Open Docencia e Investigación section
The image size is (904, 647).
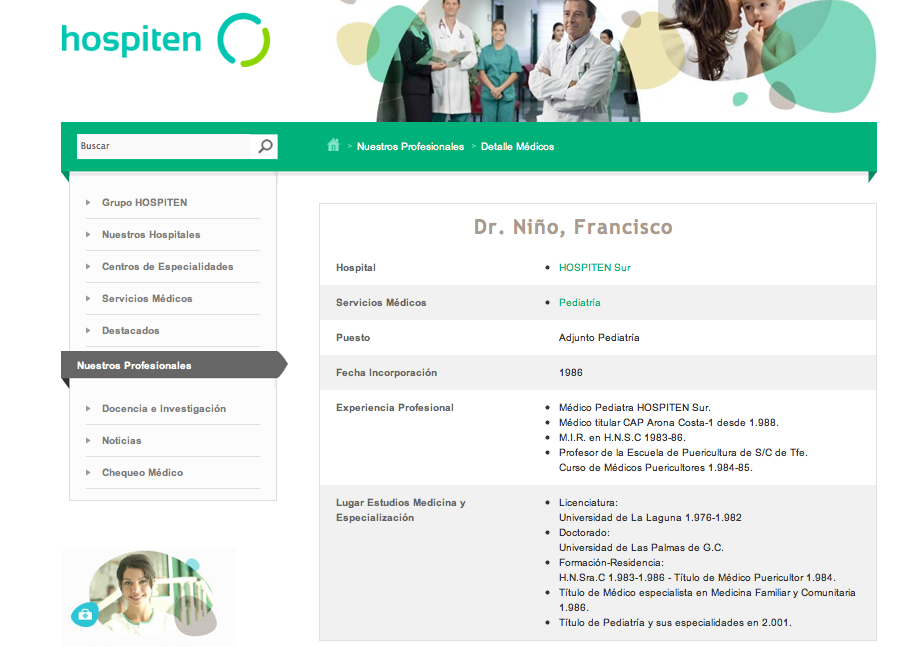click(163, 409)
